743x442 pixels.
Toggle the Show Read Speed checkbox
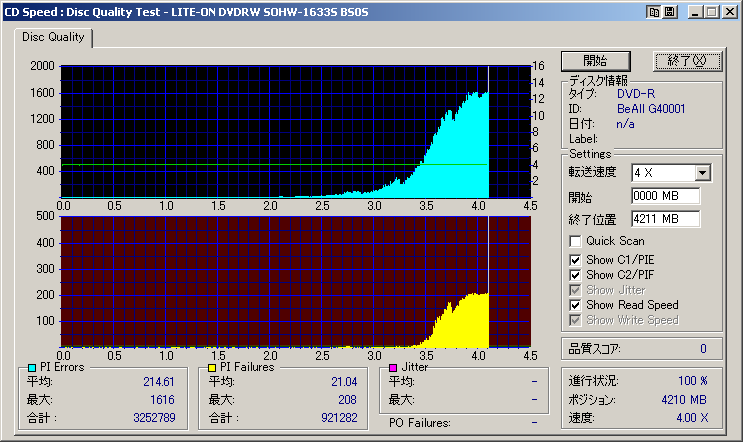pyautogui.click(x=575, y=305)
